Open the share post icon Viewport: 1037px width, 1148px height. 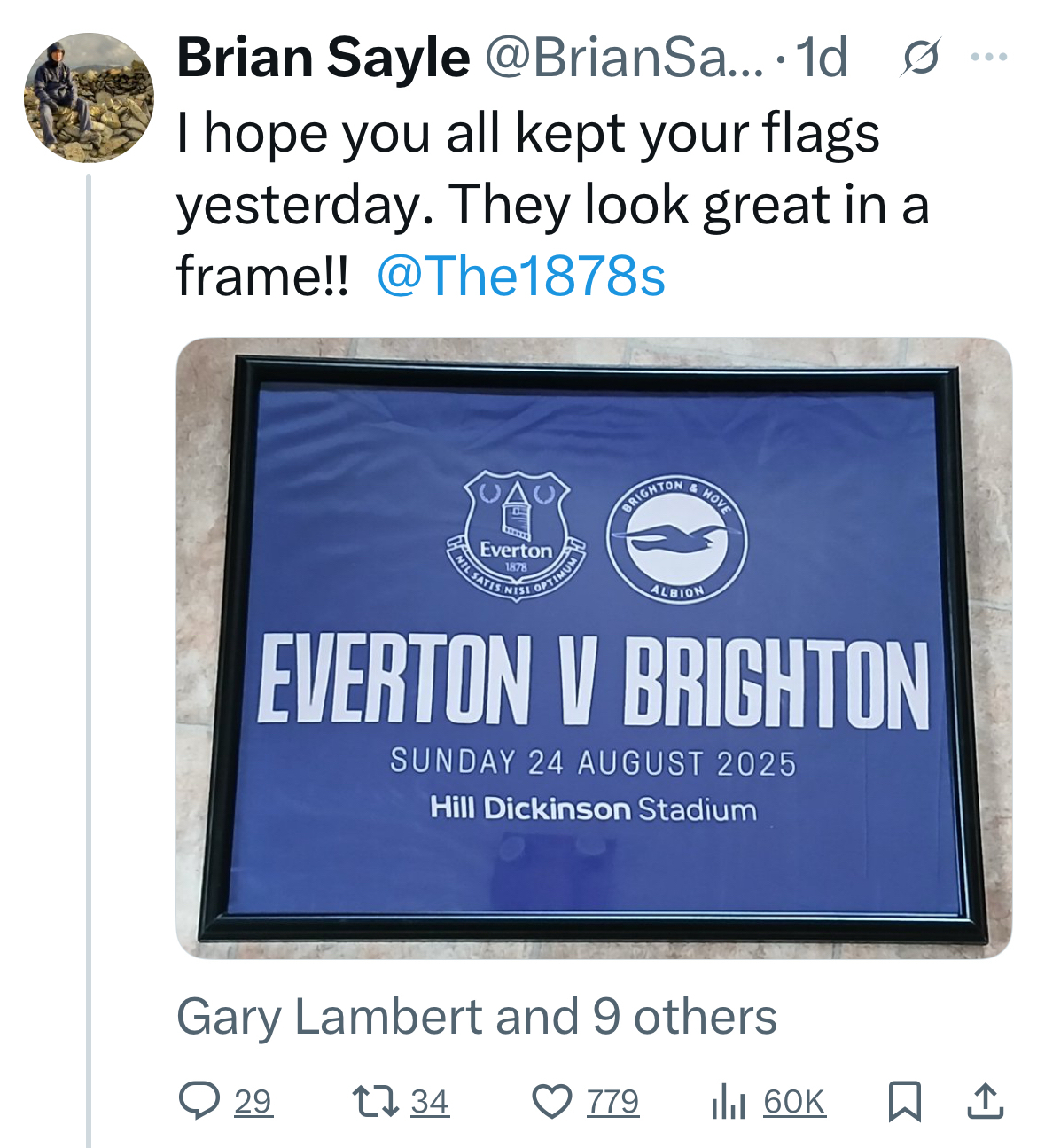point(984,1101)
